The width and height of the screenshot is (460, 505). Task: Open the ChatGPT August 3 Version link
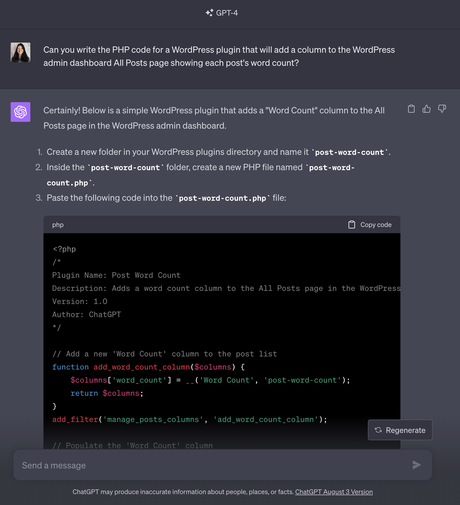[334, 492]
